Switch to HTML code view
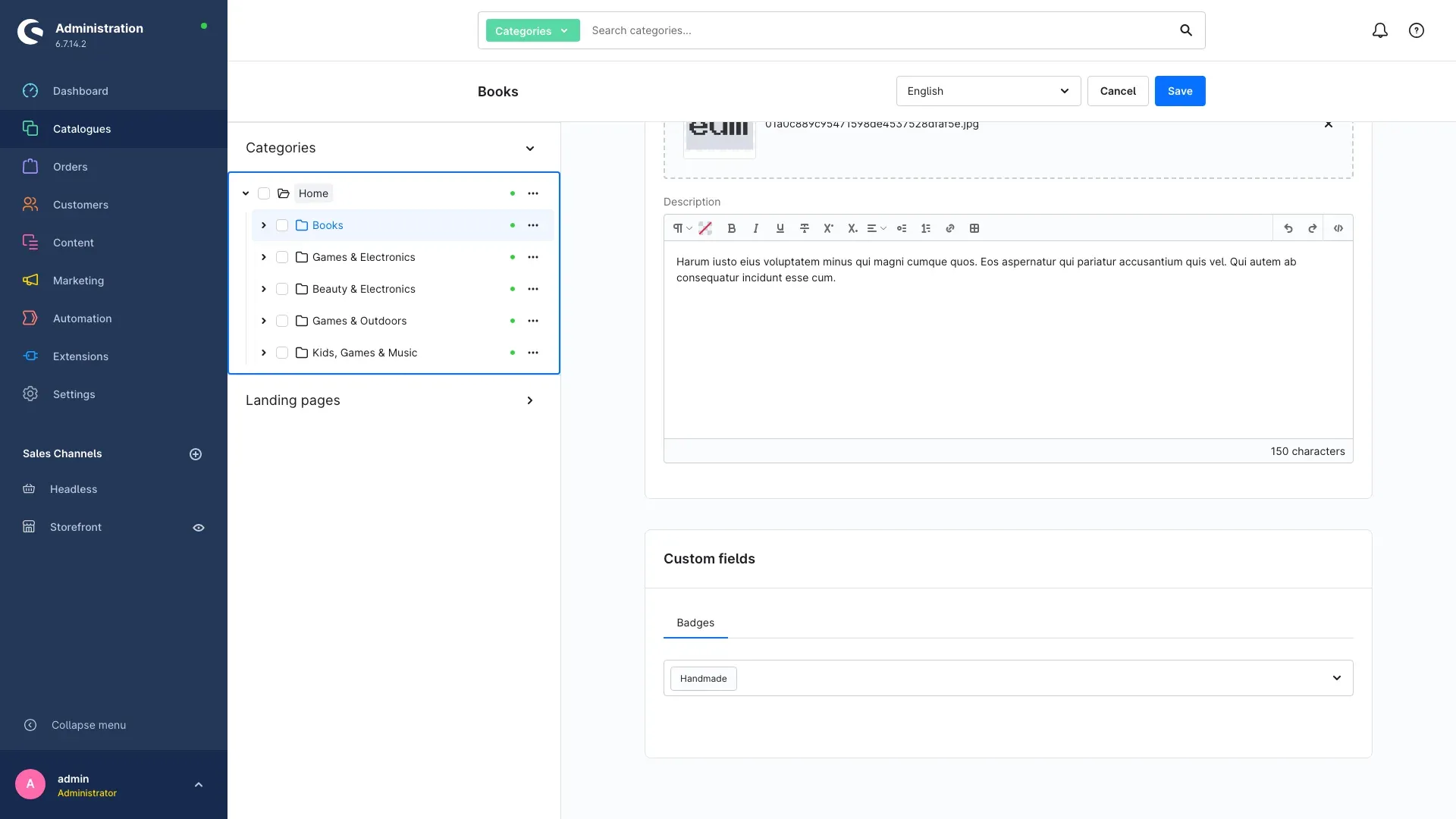This screenshot has width=1456, height=819. click(1338, 228)
